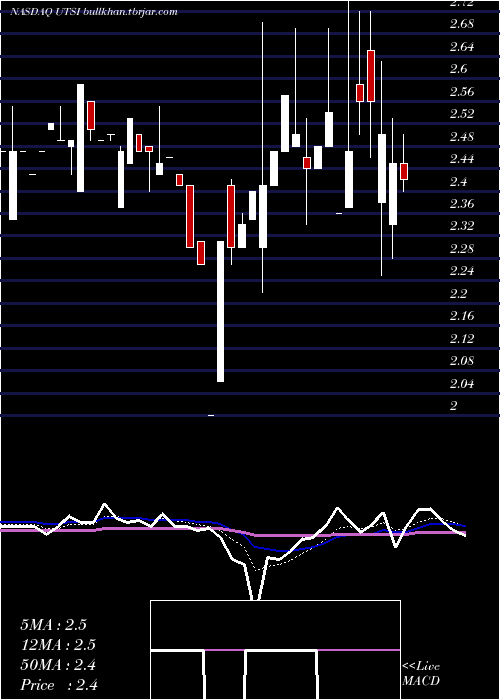Click the 2 price axis label
The image size is (500, 700).
tap(454, 406)
